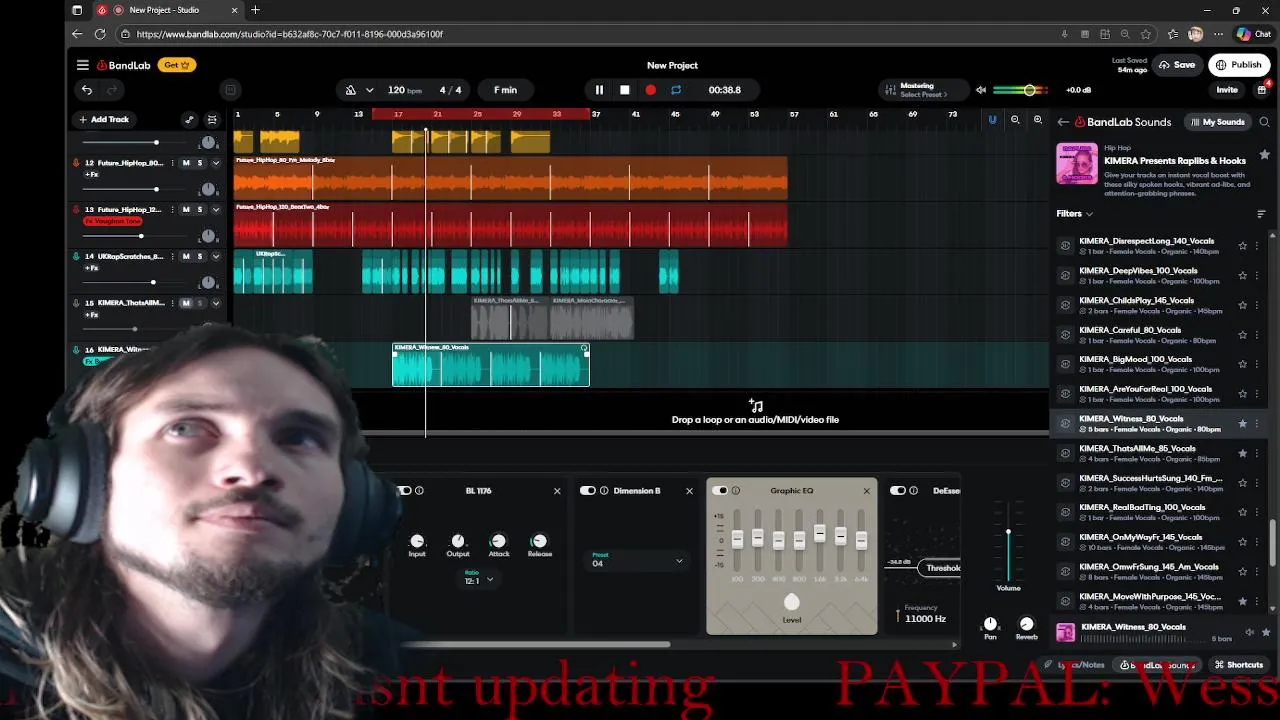Solo track 12 Future_HipHop
The height and width of the screenshot is (720, 1280).
(x=199, y=163)
